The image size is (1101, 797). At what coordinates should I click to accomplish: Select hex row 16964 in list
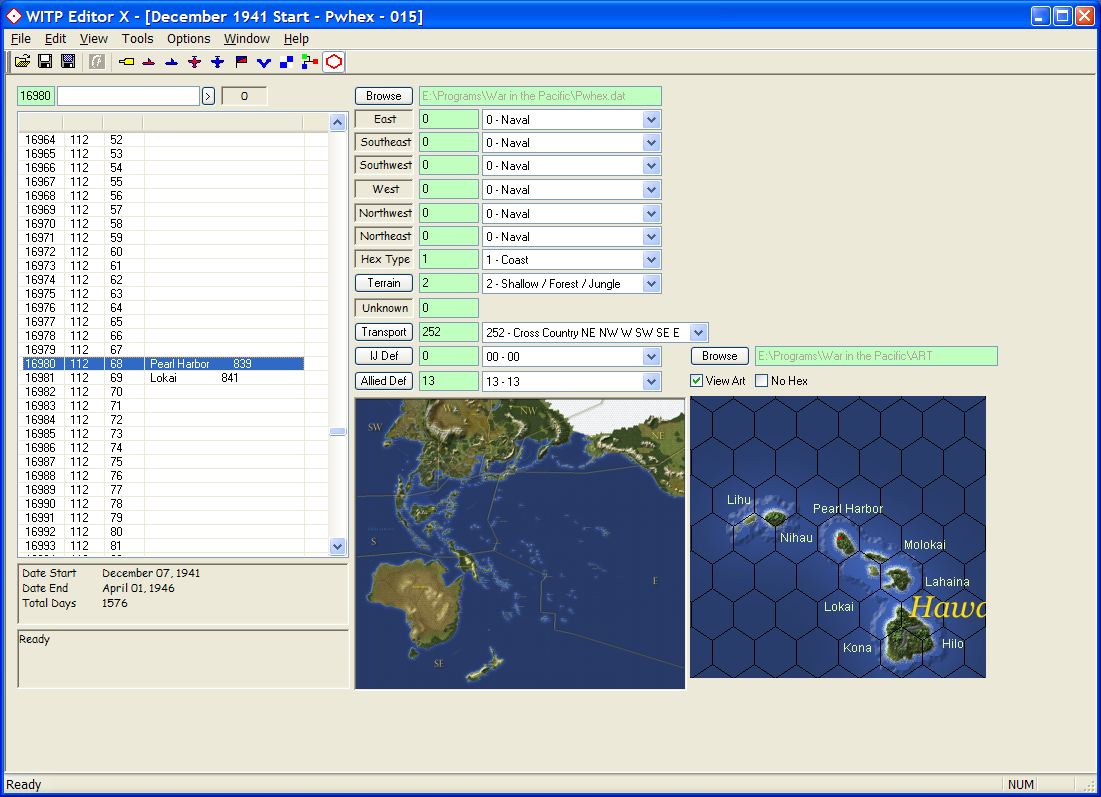click(164, 140)
